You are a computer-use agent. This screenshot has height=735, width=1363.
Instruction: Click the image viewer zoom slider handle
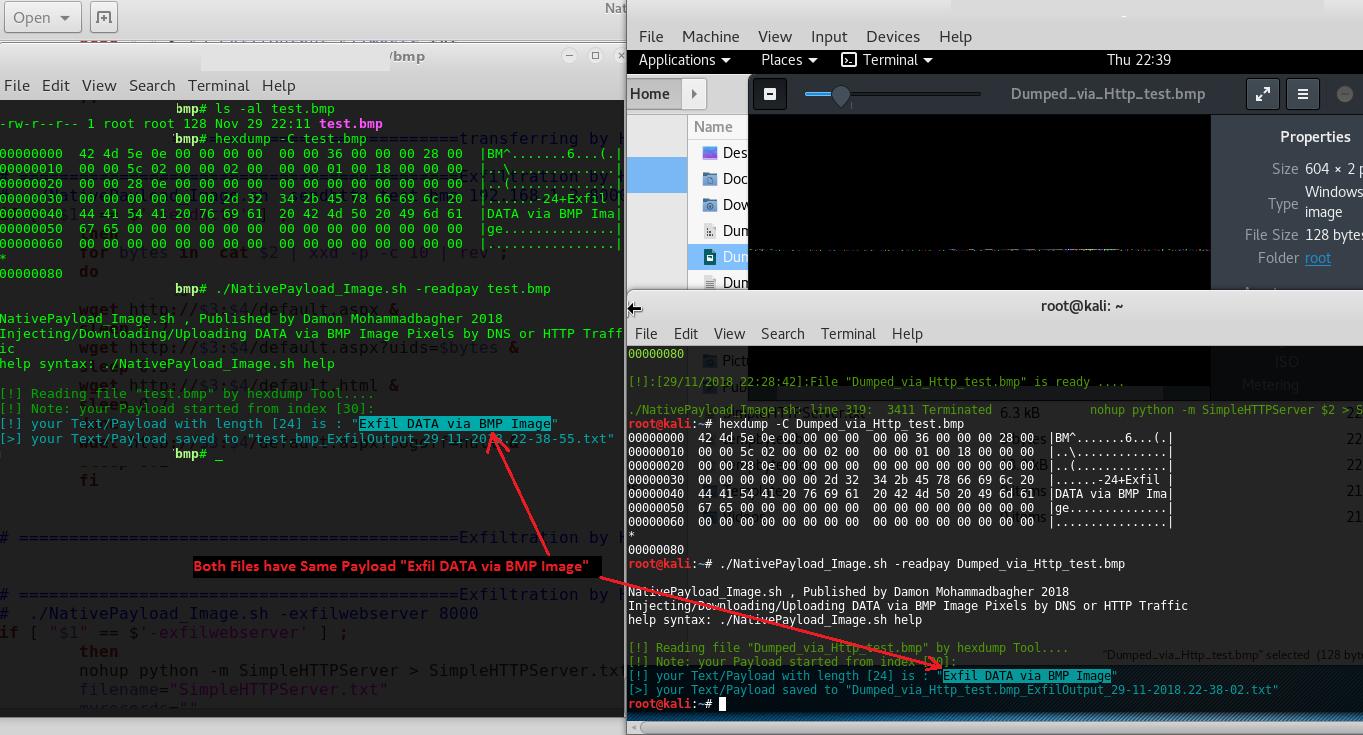[x=841, y=95]
